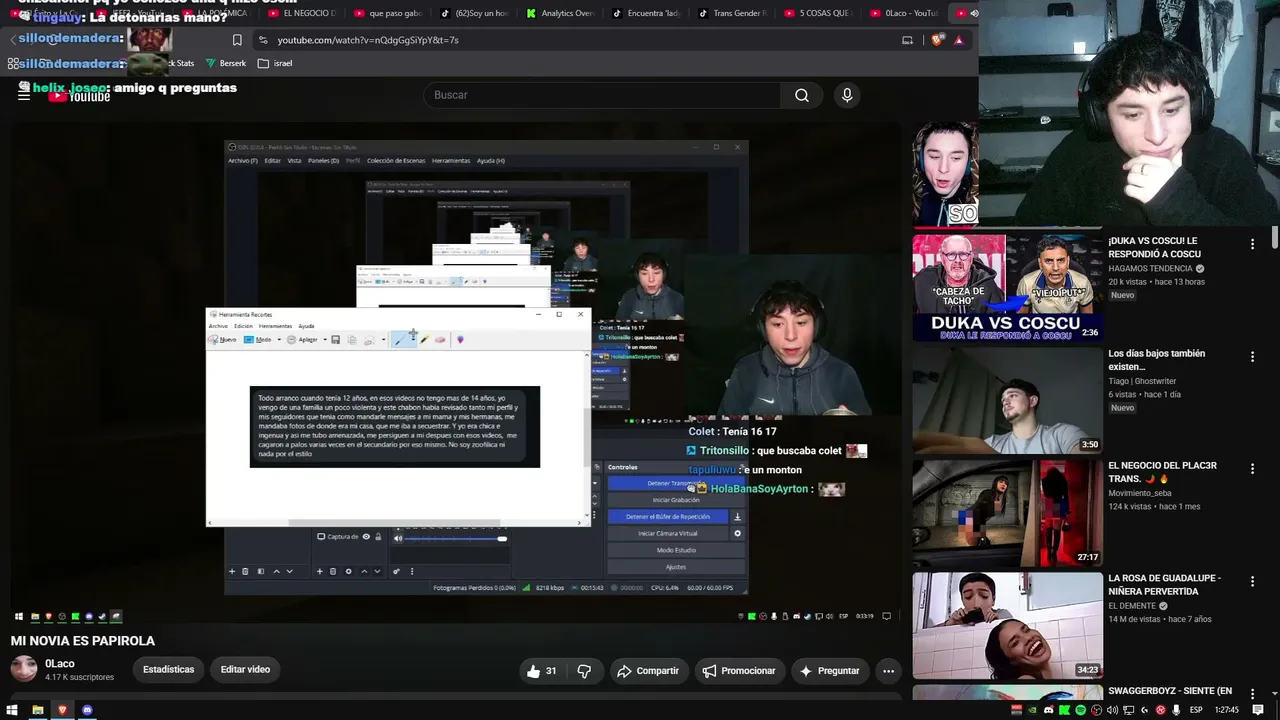Open the 0Laco channel avatar
Screen dimensions: 1280x720
point(24,669)
